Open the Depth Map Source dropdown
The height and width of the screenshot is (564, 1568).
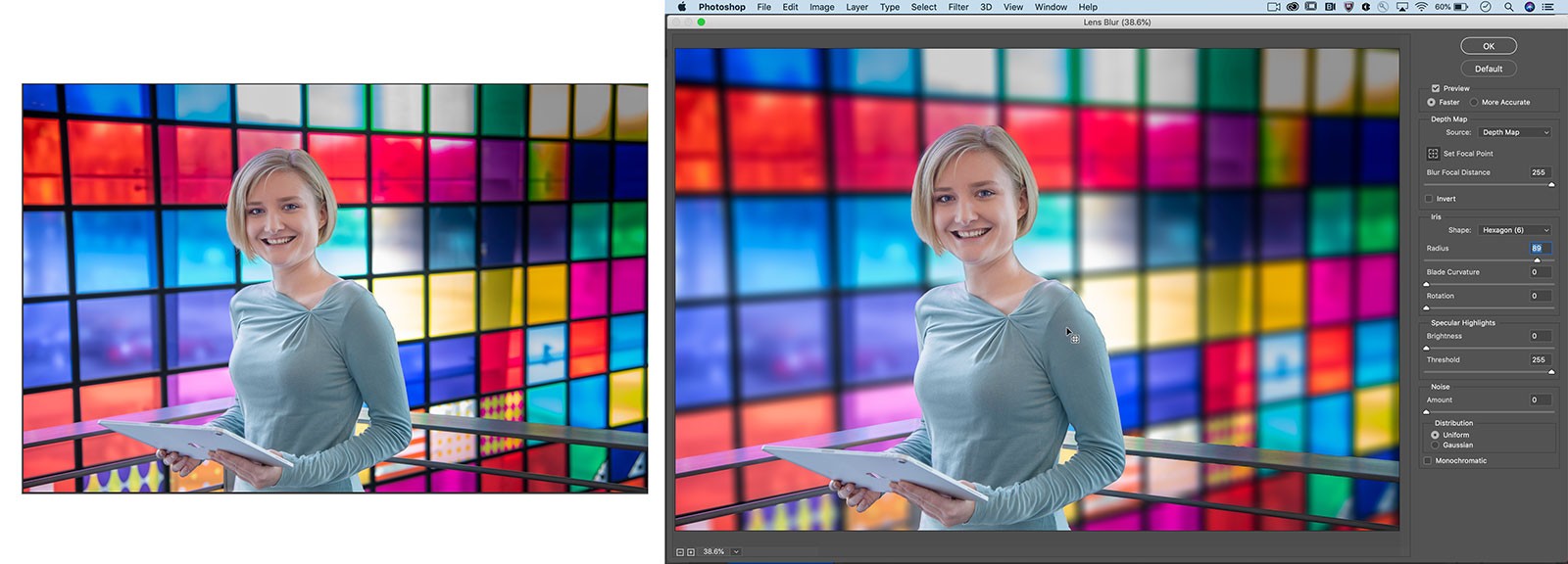tap(1515, 132)
